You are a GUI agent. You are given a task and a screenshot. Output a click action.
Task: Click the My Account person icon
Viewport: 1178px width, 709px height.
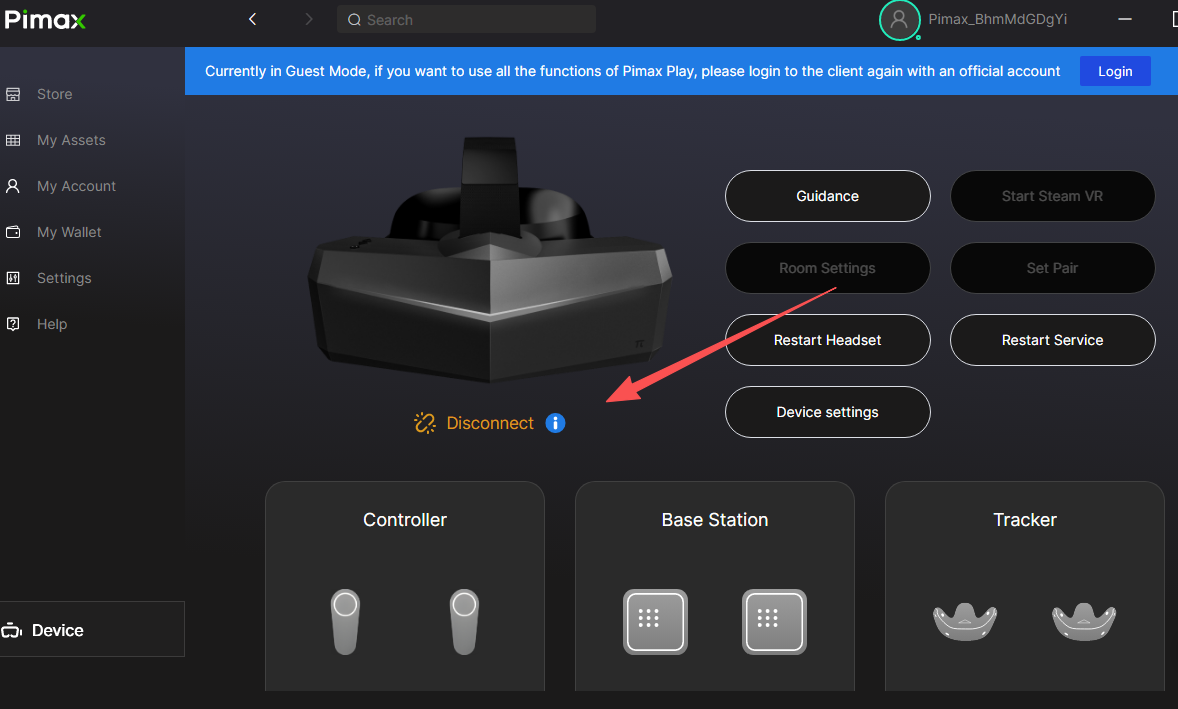13,186
